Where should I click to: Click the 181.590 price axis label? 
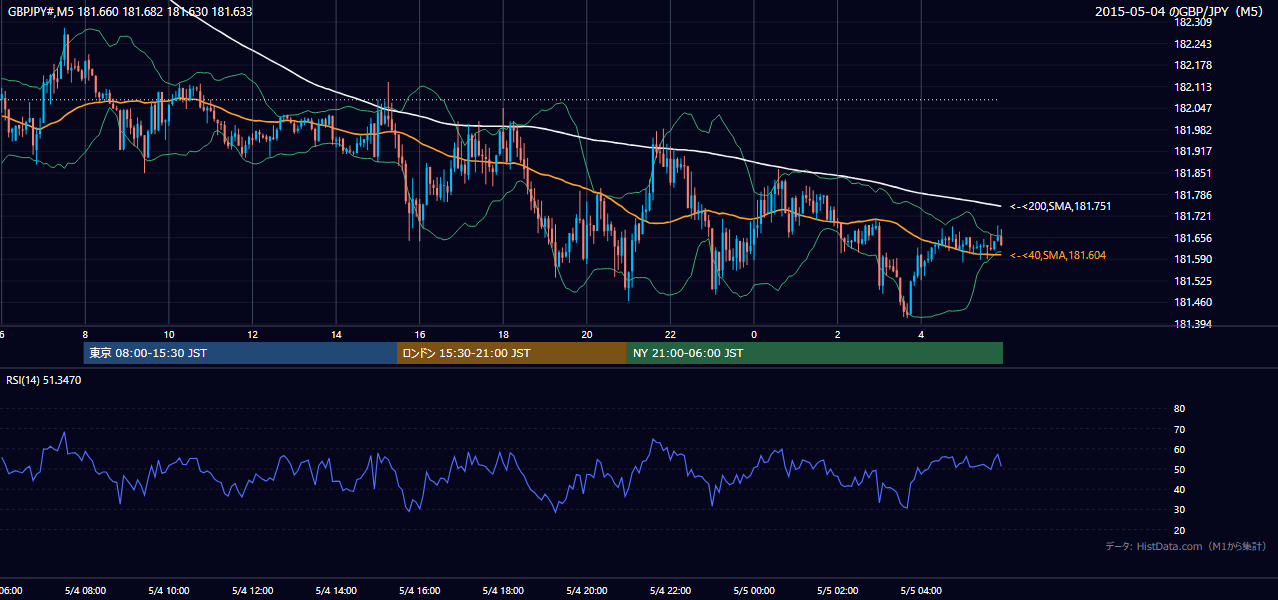click(x=1193, y=259)
